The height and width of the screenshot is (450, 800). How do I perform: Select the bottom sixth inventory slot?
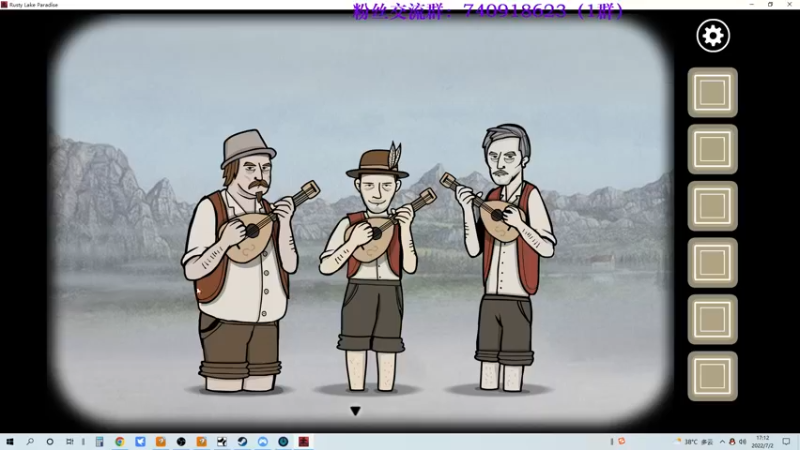click(x=712, y=376)
